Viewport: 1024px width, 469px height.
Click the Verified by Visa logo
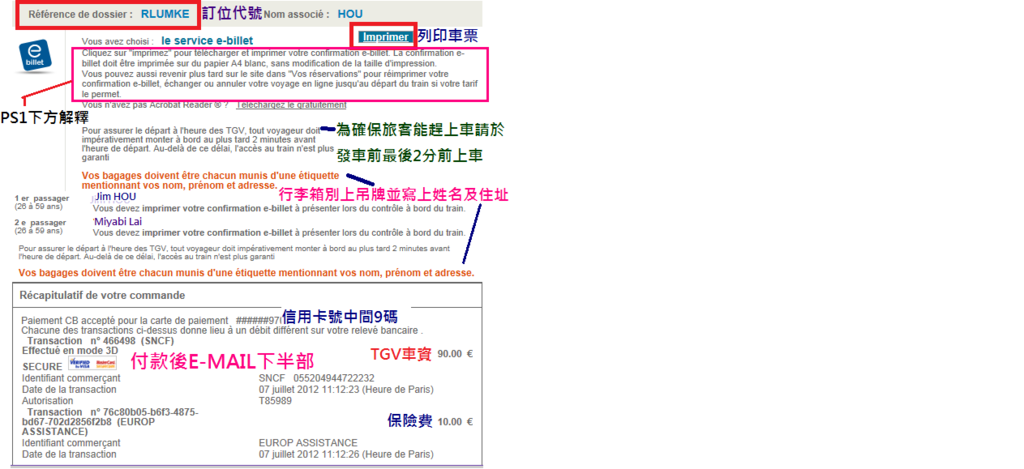pos(80,364)
